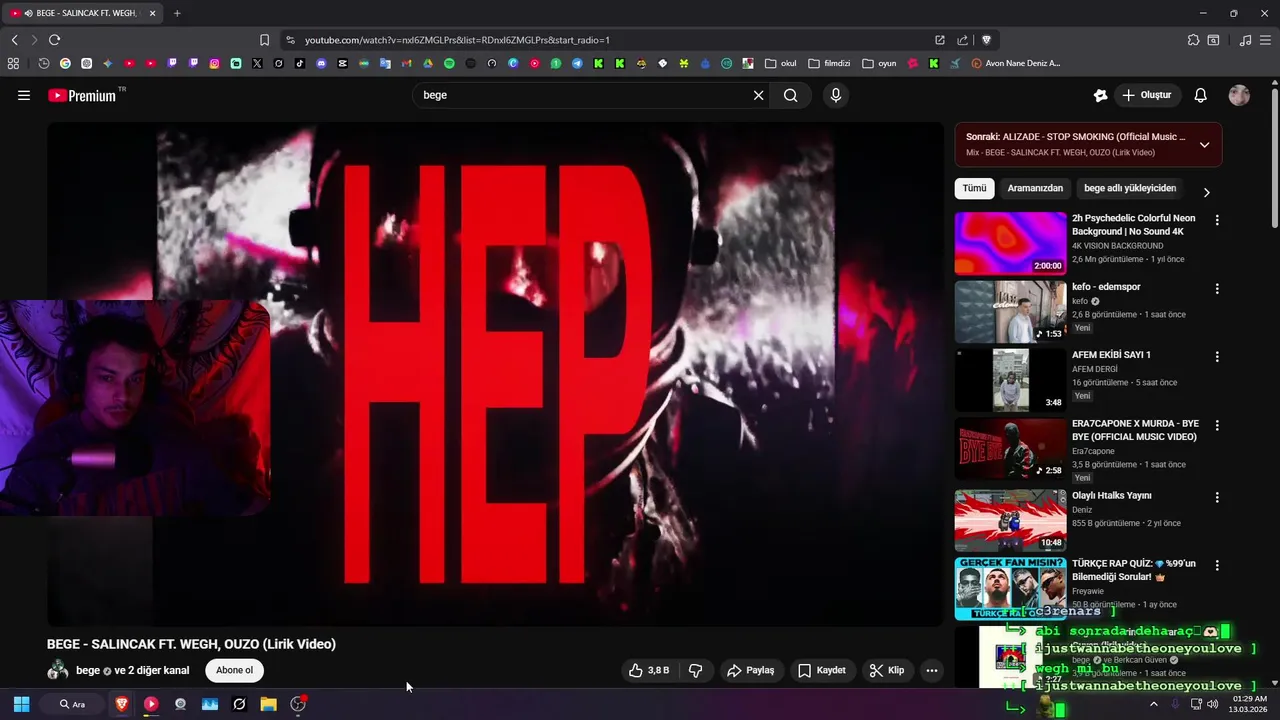1280x720 pixels.
Task: Open options for Olaylı Htalks Yayını
Action: (1217, 497)
